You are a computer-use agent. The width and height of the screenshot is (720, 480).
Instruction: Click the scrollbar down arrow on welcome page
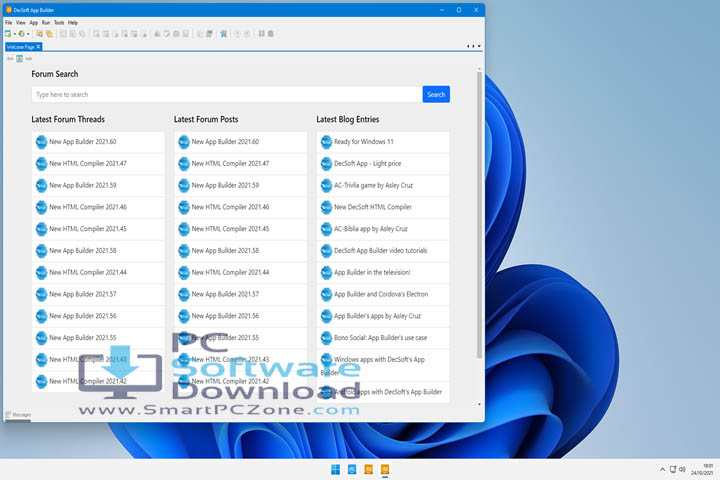479,404
